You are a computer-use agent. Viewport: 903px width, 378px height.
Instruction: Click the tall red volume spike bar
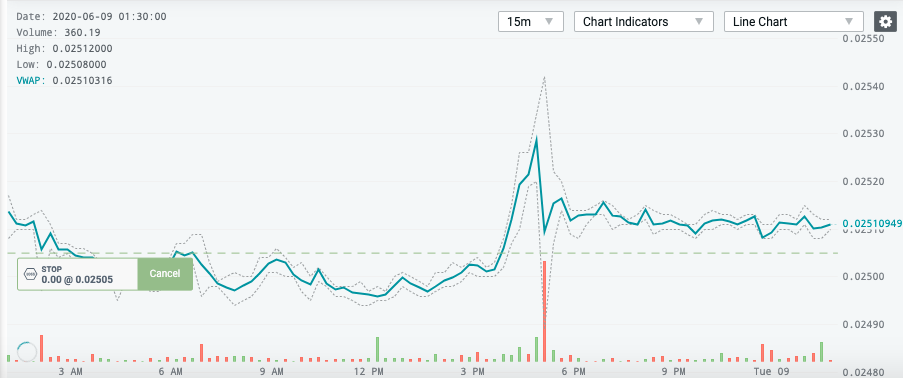[544, 311]
